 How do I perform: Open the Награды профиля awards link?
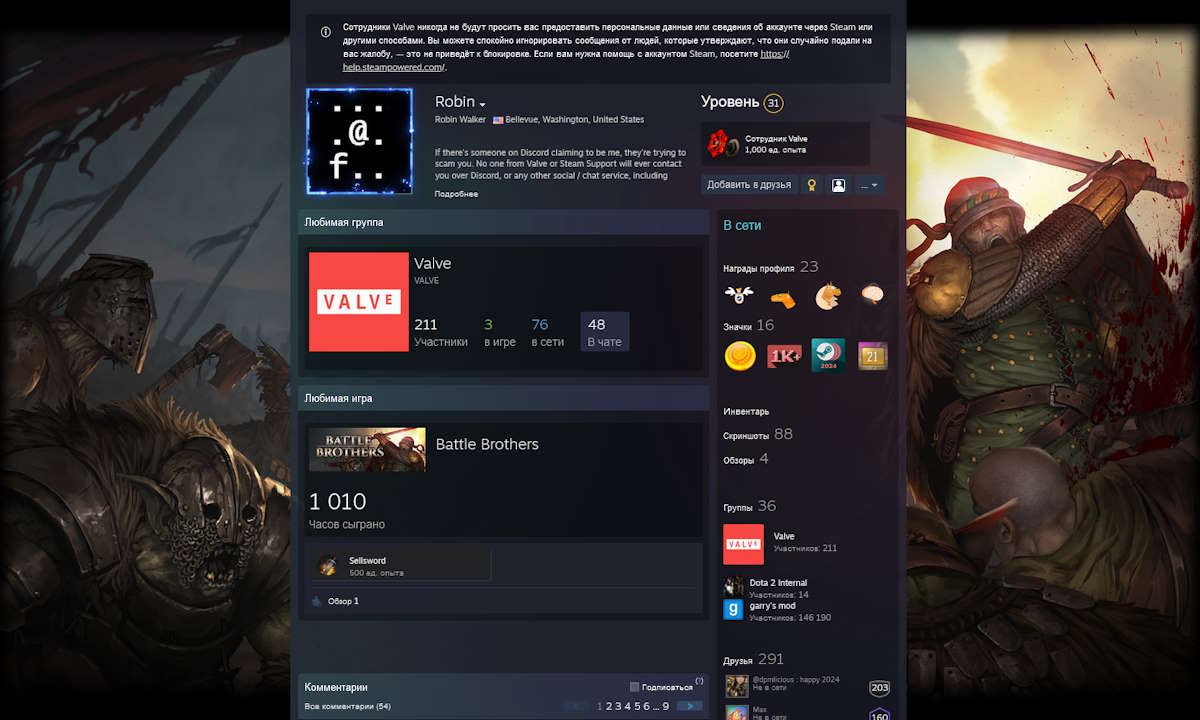click(x=770, y=267)
